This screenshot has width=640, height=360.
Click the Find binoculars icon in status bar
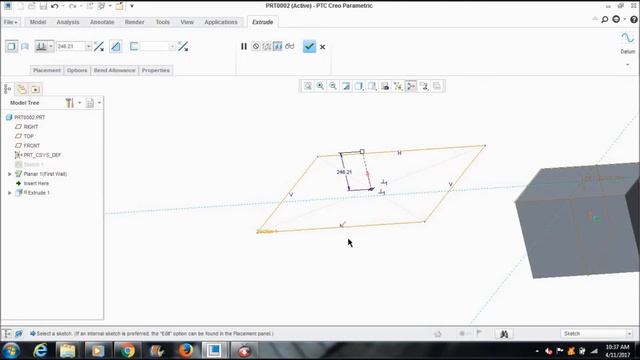(x=504, y=334)
